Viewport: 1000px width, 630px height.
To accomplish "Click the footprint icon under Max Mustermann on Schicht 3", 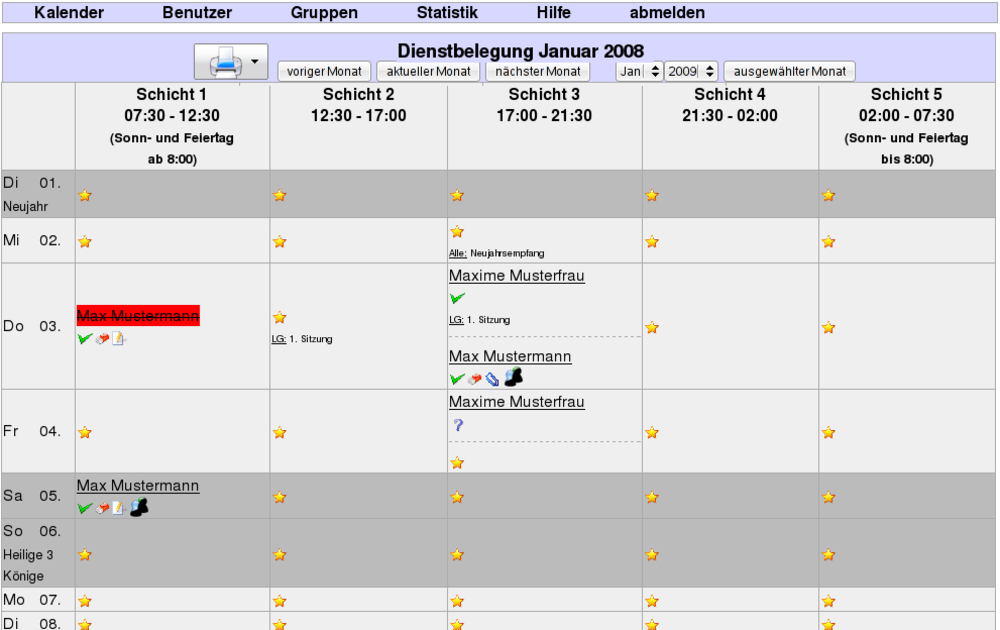I will pyautogui.click(x=513, y=377).
